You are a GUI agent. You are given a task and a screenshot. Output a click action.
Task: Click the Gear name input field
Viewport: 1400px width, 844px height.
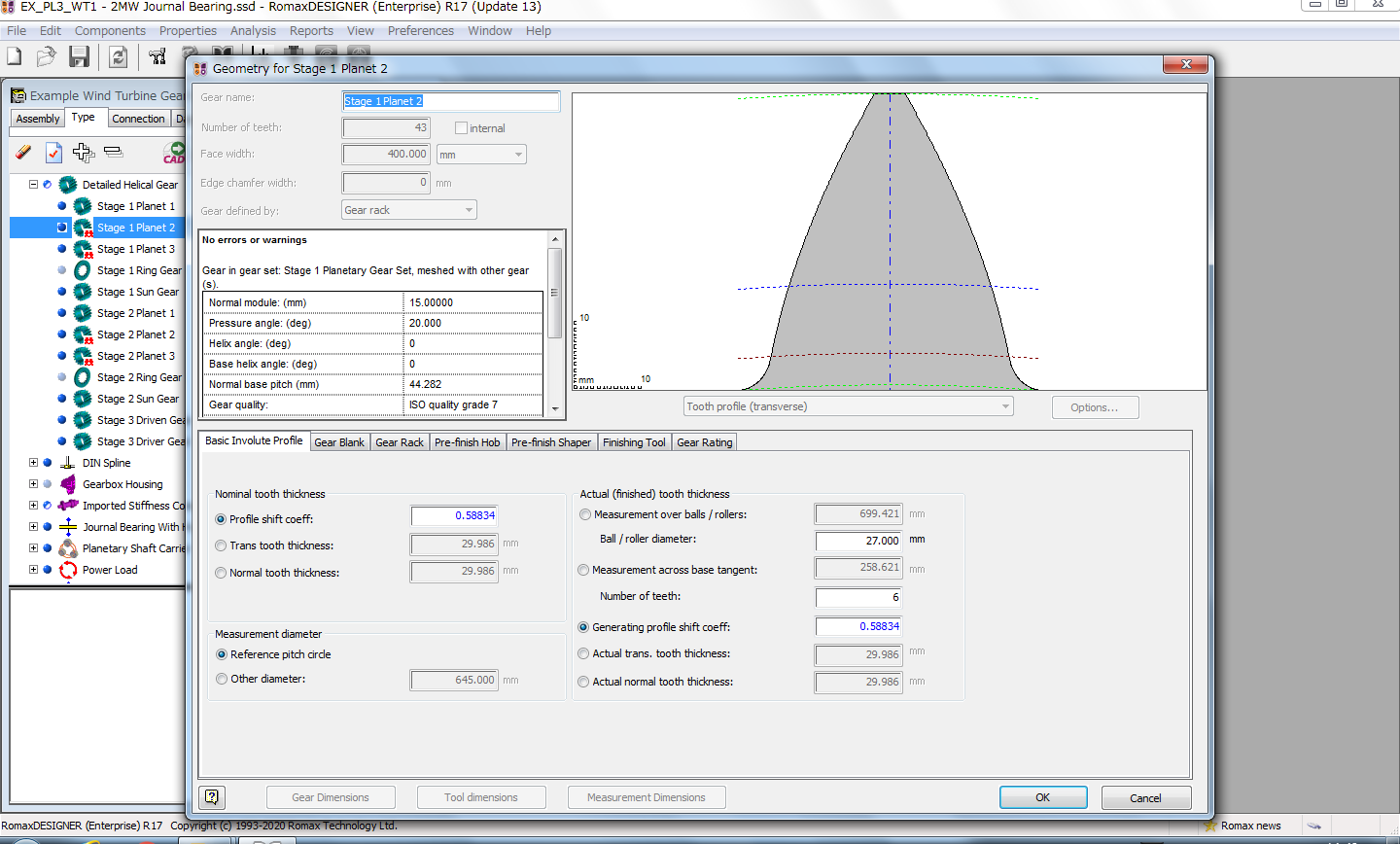[x=451, y=101]
